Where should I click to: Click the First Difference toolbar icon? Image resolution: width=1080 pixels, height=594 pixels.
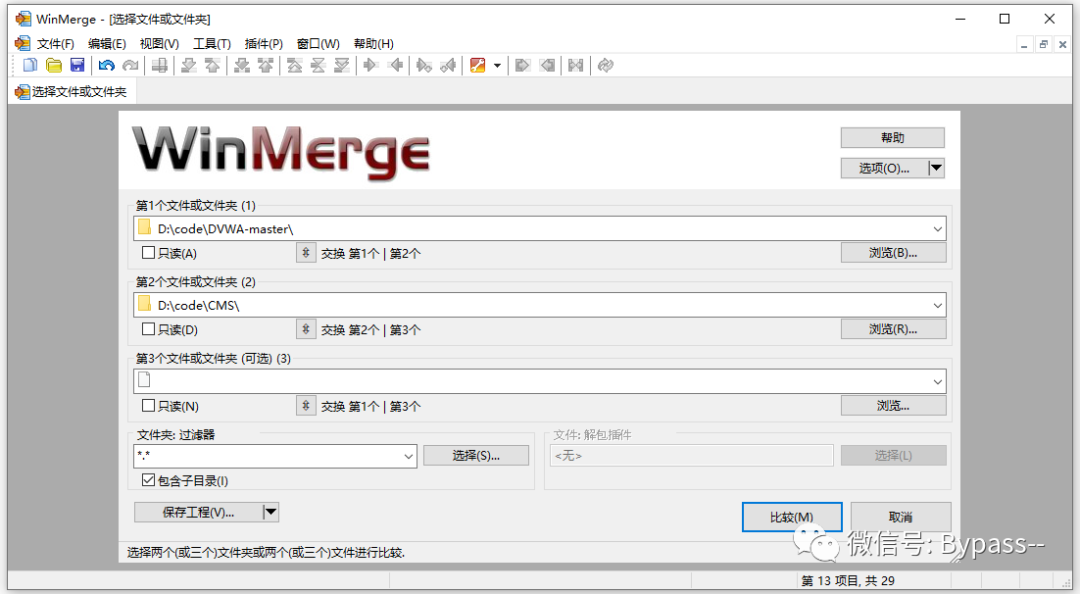point(295,65)
